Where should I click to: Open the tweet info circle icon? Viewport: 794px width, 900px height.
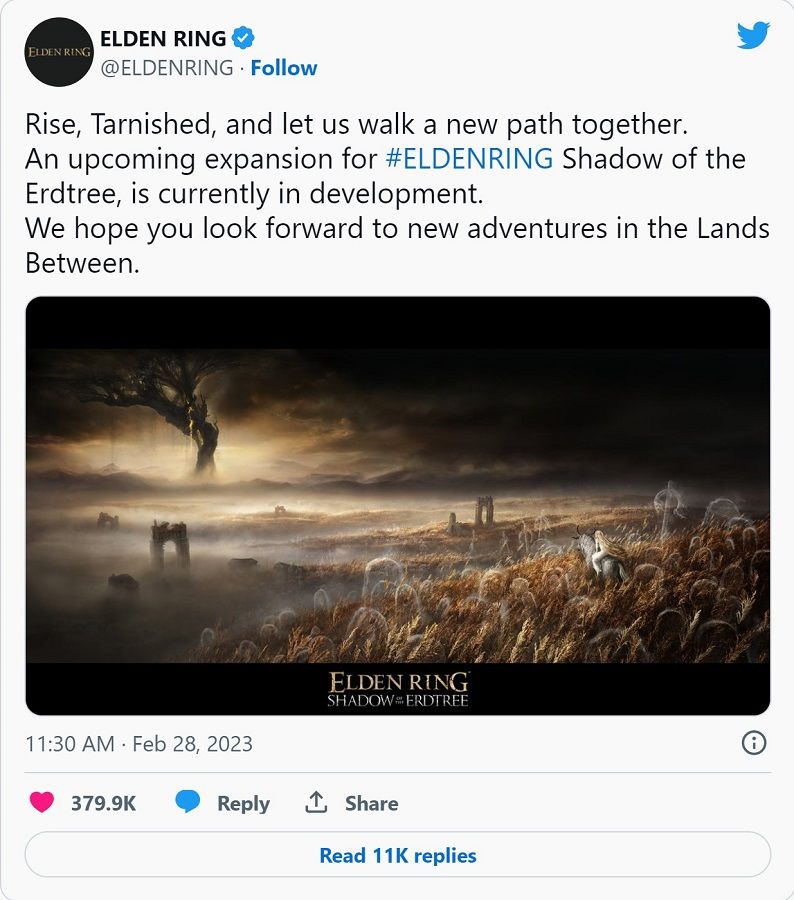(x=754, y=743)
